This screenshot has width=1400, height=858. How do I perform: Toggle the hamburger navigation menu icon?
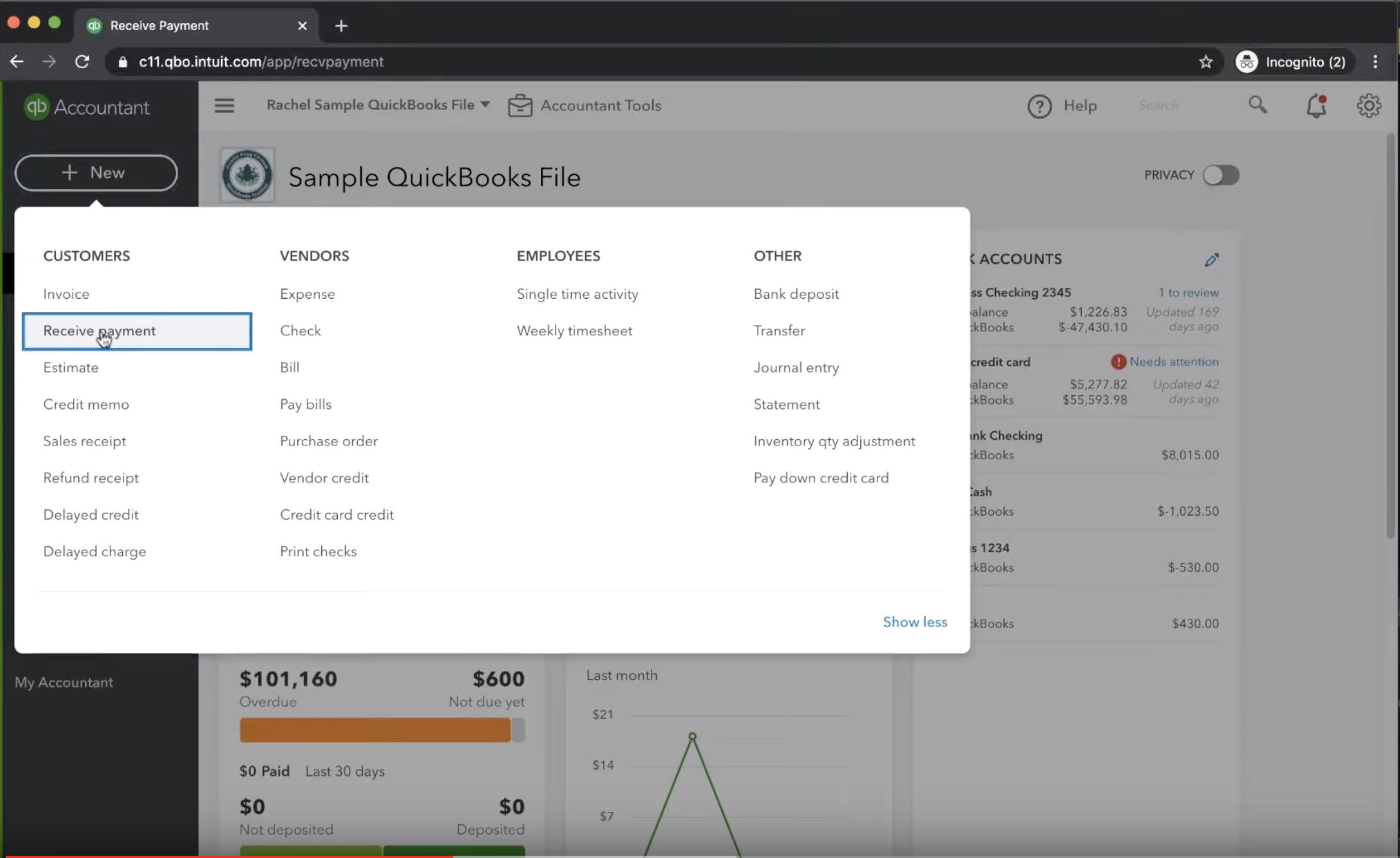coord(224,105)
